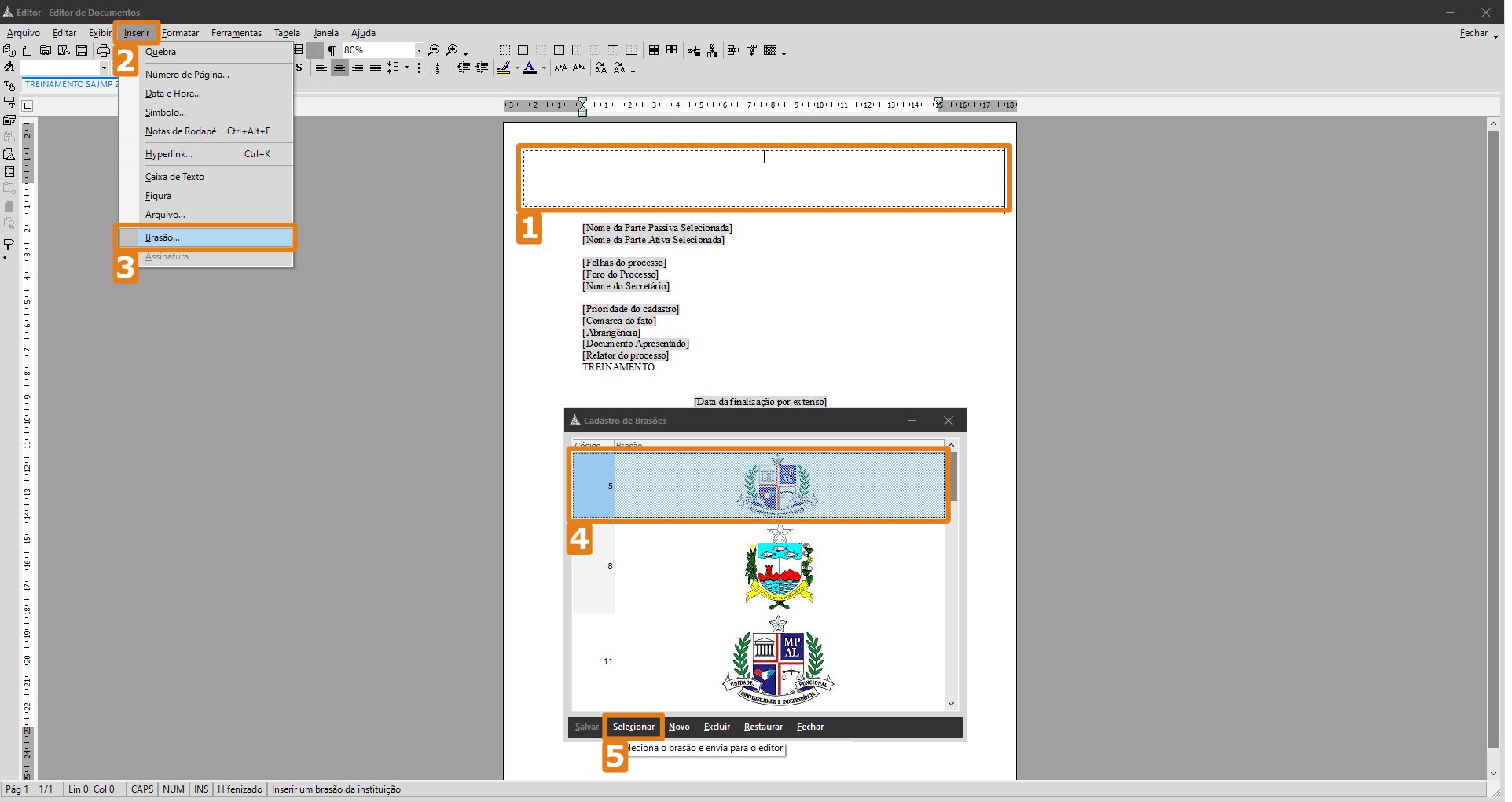
Task: Click the list form icon in sidebar
Action: [9, 171]
